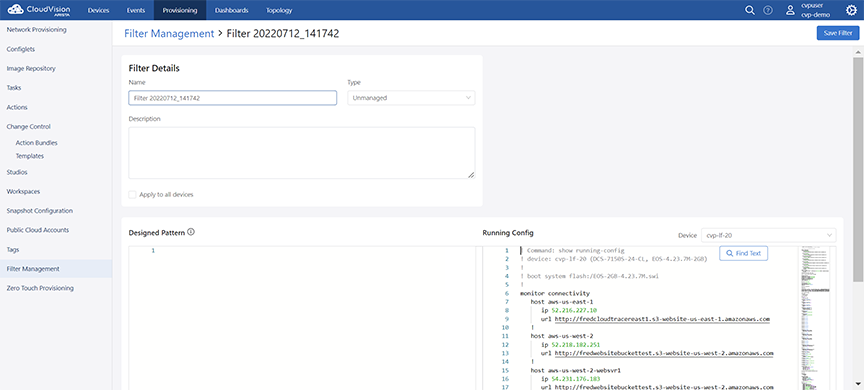Open the Topology tab

[279, 10]
